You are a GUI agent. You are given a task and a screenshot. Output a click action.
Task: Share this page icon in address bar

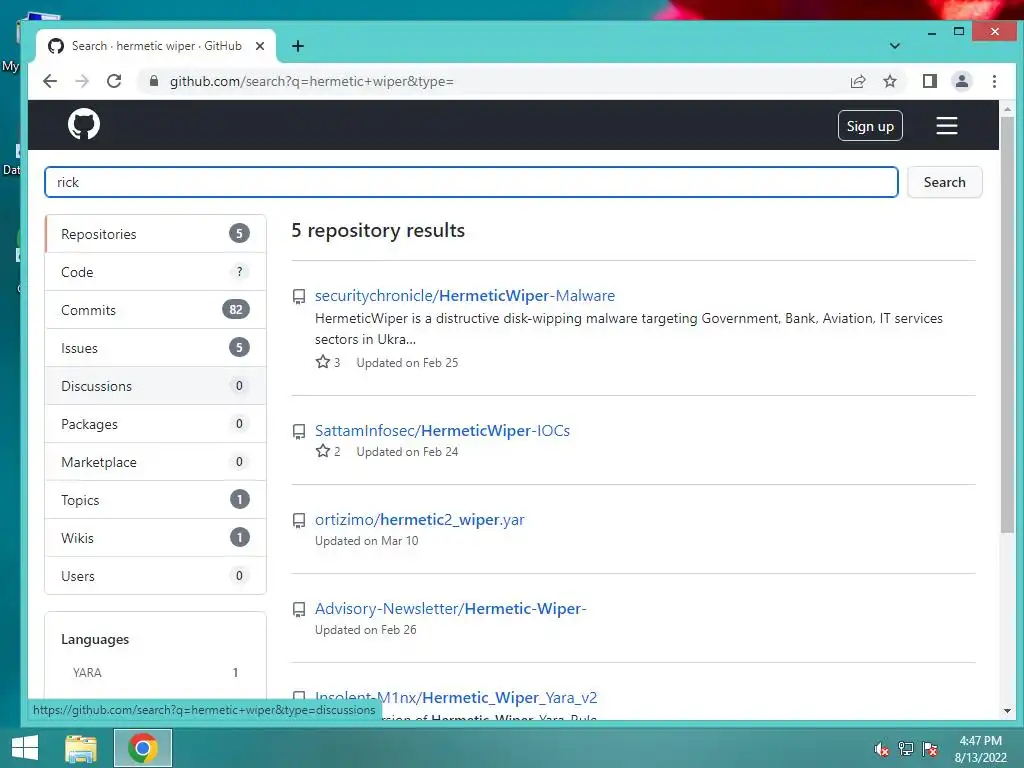tap(857, 81)
